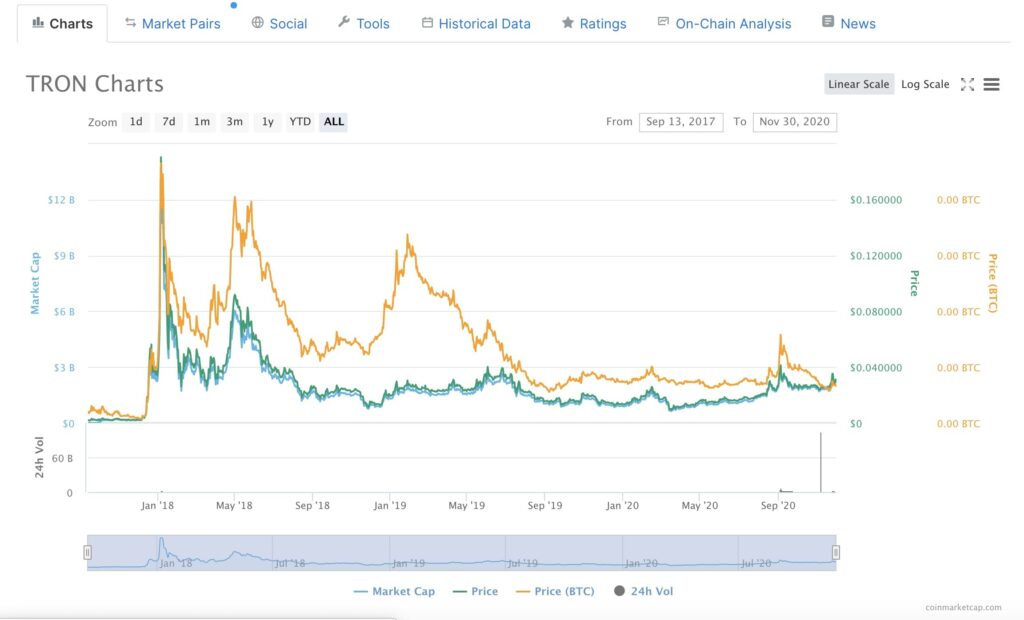Click the Sep '20 x-axis label
Screen dimensions: 1024x620
pyautogui.click(x=778, y=506)
